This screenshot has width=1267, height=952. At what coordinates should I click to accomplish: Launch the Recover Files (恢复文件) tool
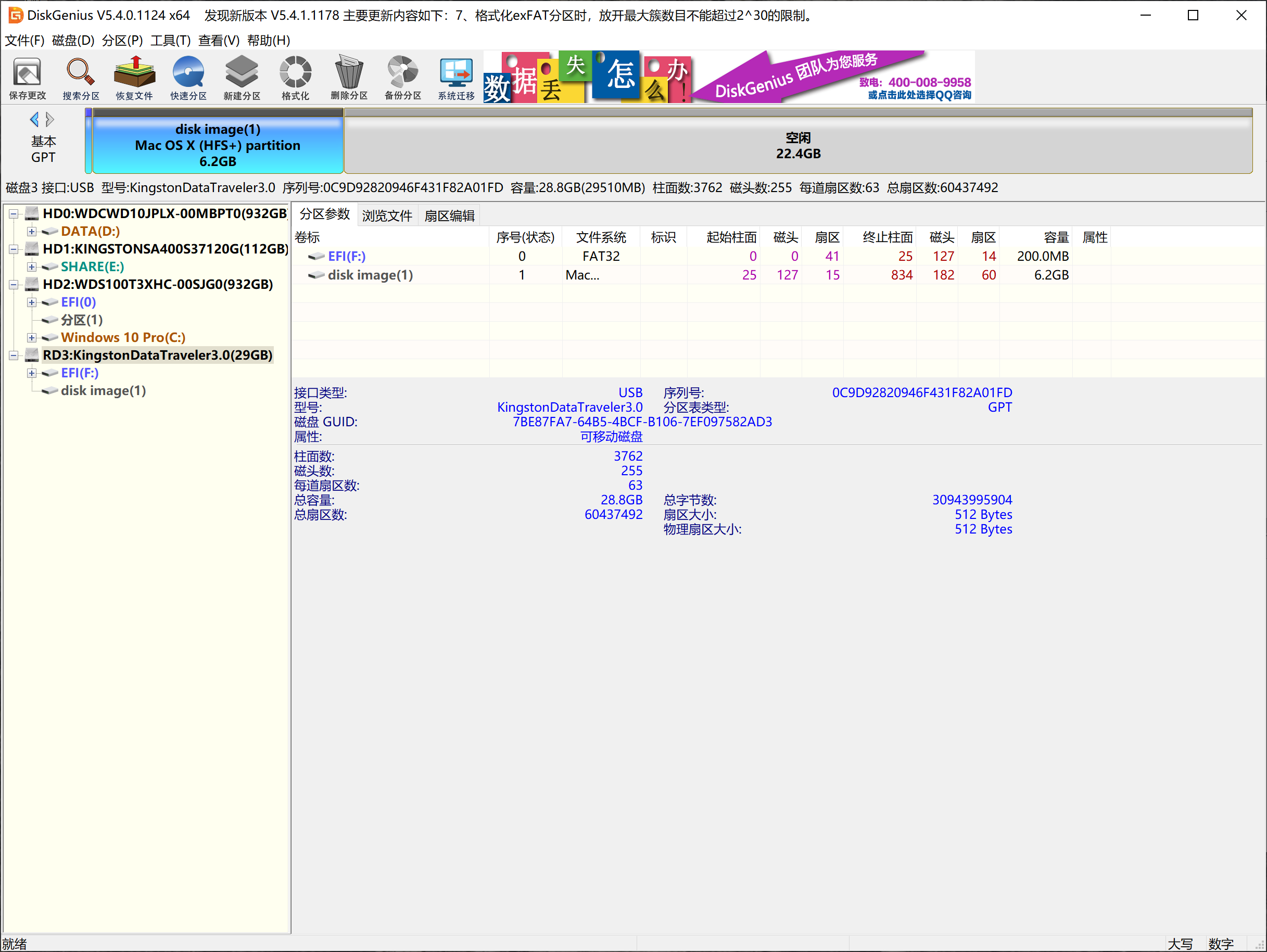click(134, 78)
